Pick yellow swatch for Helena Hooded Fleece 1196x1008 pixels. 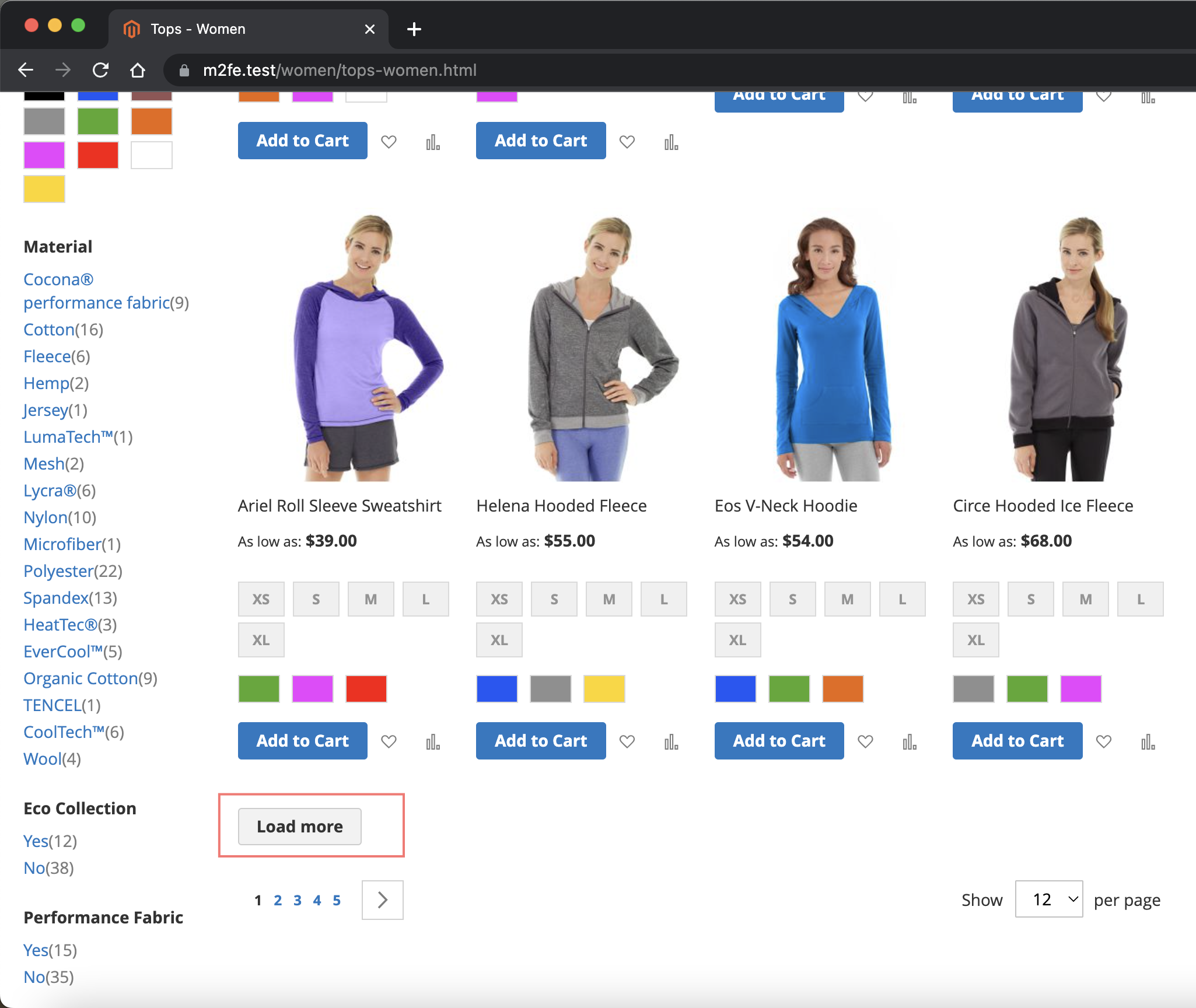(x=604, y=688)
